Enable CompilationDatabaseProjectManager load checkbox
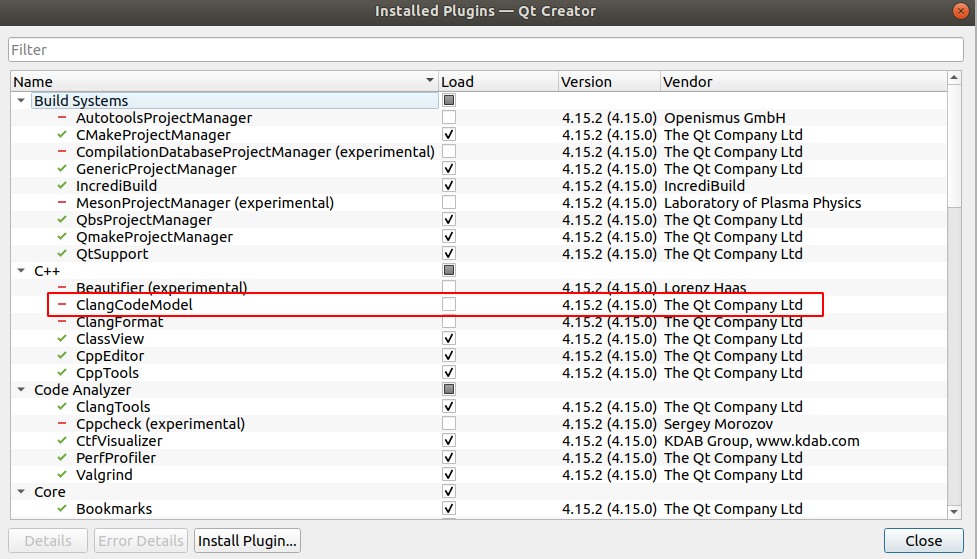Image resolution: width=977 pixels, height=559 pixels. 449,151
